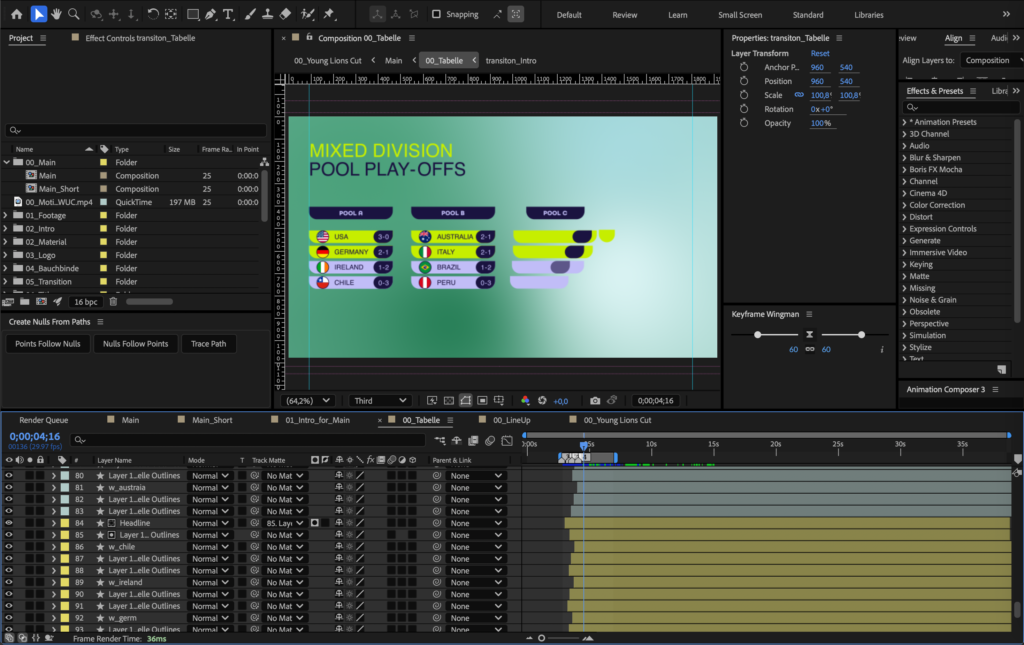This screenshot has height=645, width=1024.
Task: Toggle visibility of w_ireland layer
Action: [9, 582]
